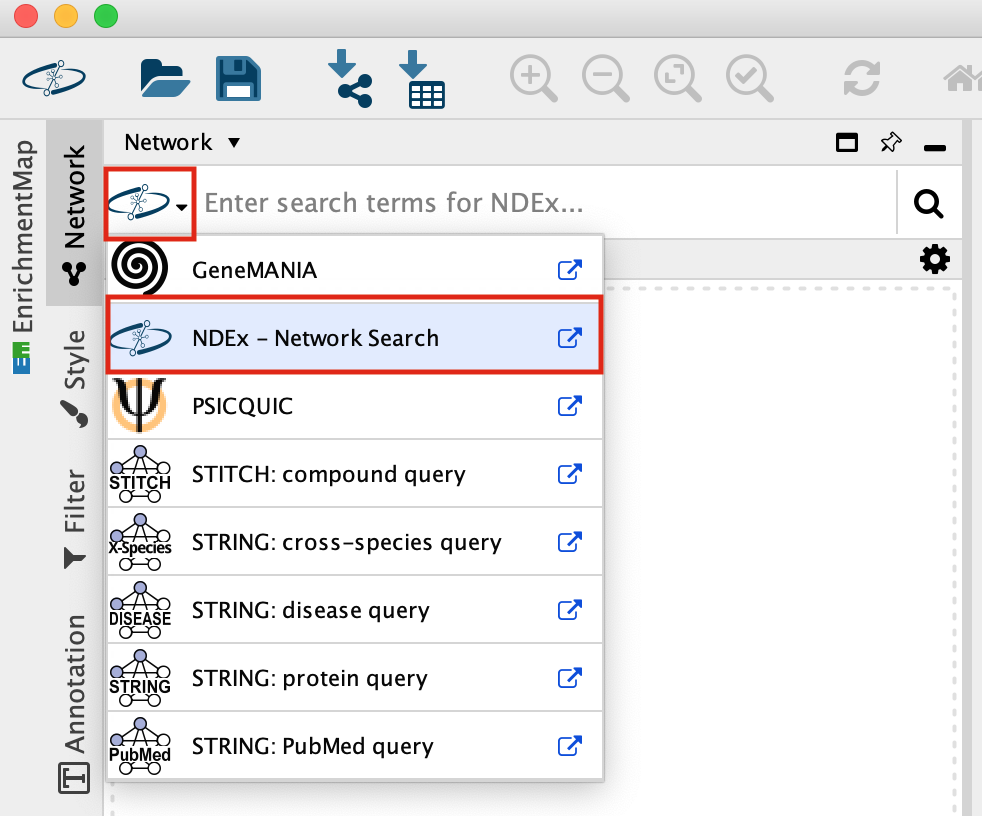This screenshot has width=982, height=816.
Task: Select NDEx – Network Search option
Action: pyautogui.click(x=315, y=338)
